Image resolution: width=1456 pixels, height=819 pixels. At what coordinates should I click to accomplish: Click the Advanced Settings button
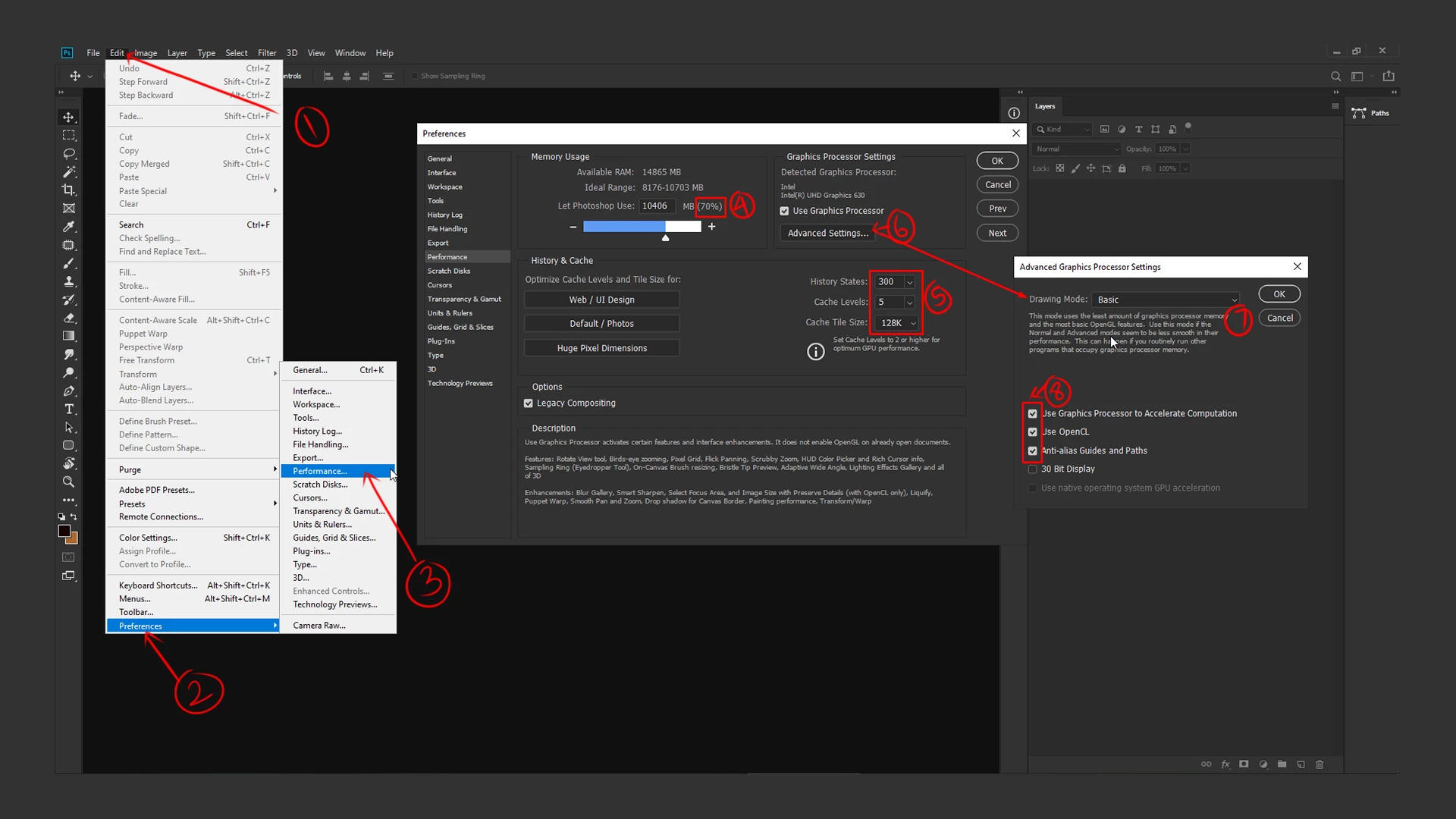click(x=827, y=234)
